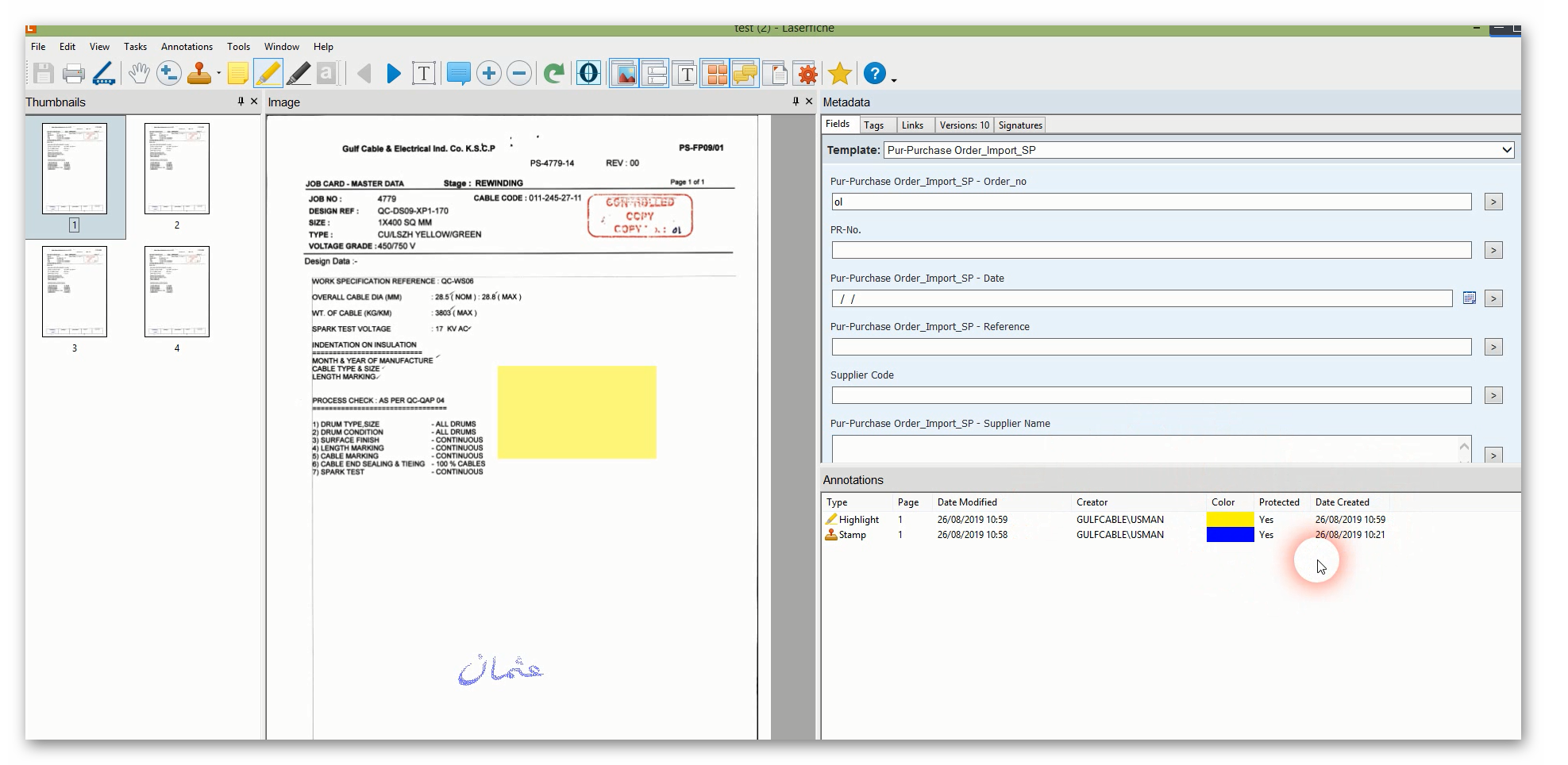Toggle the yellow Highlighter tool
1568x765 pixels.
(x=268, y=74)
